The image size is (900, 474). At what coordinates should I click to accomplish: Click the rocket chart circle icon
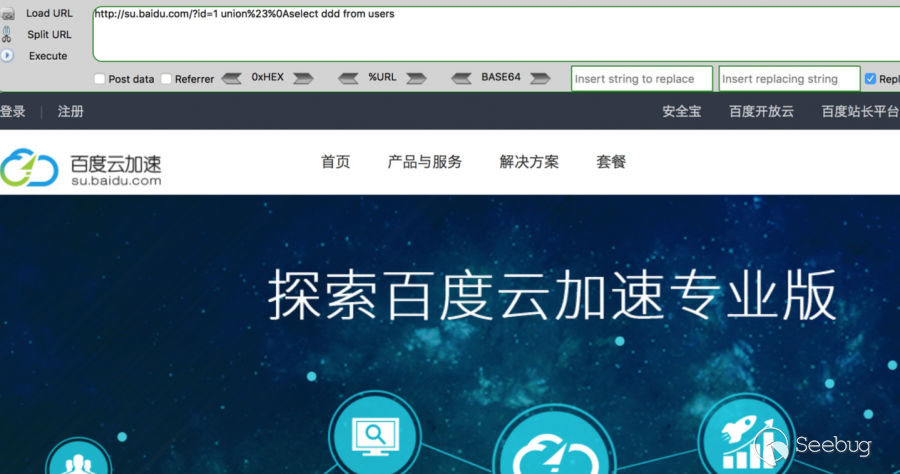[746, 436]
